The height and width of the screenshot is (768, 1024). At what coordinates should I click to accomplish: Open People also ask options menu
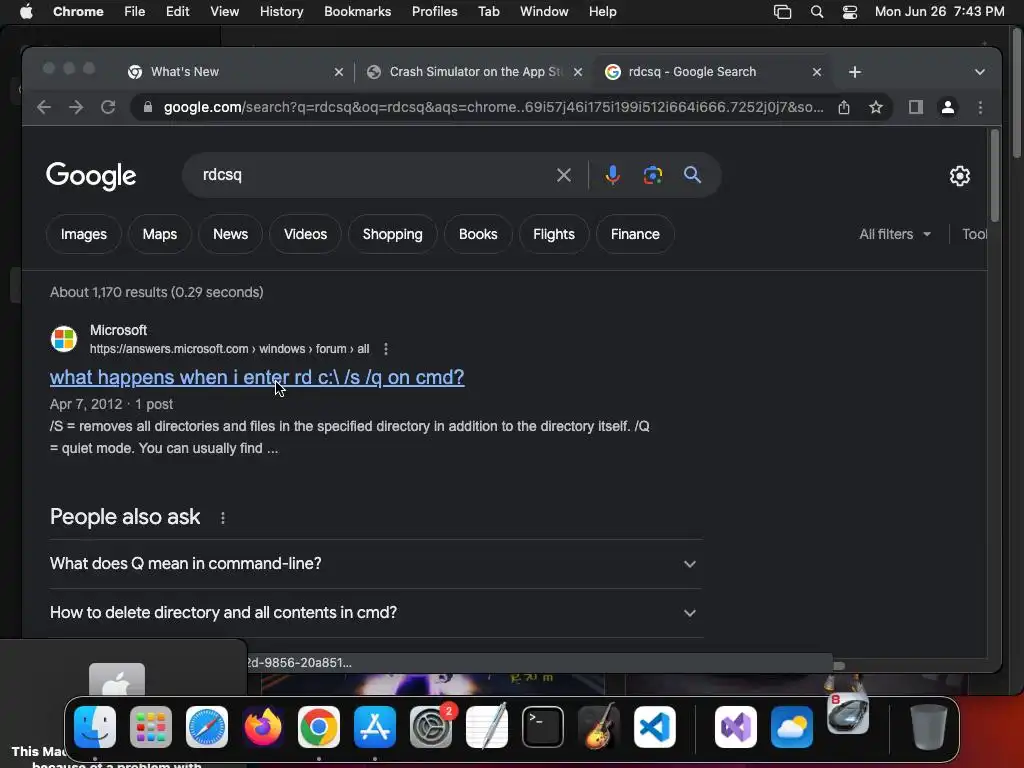pos(223,518)
